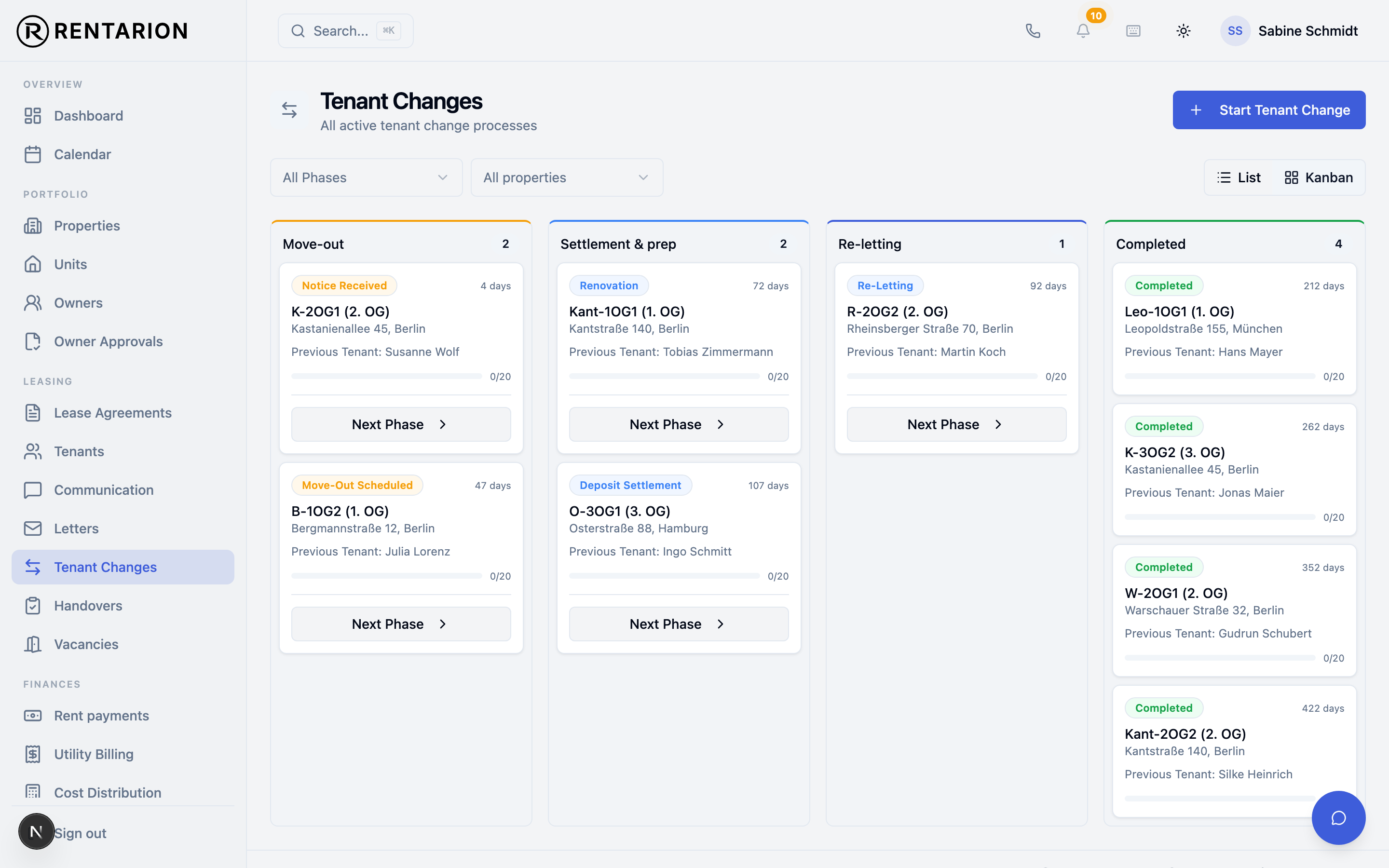Click Notice Received status badge
Screen dimensions: 1389x868
[344, 285]
